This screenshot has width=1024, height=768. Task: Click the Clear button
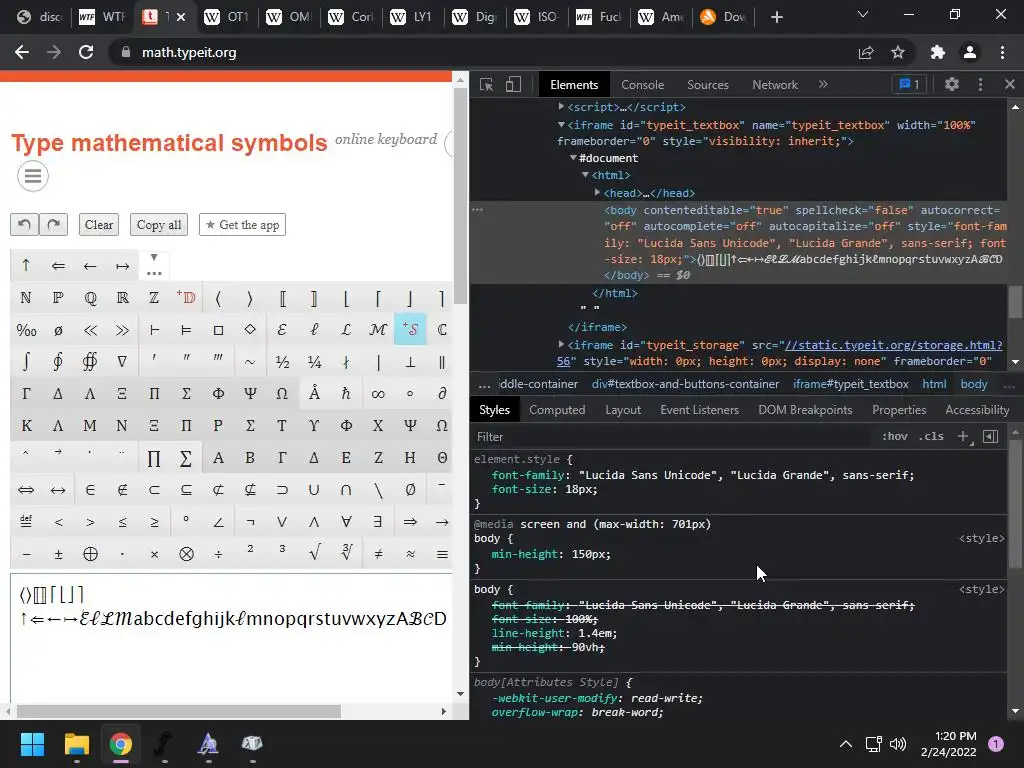(x=99, y=225)
